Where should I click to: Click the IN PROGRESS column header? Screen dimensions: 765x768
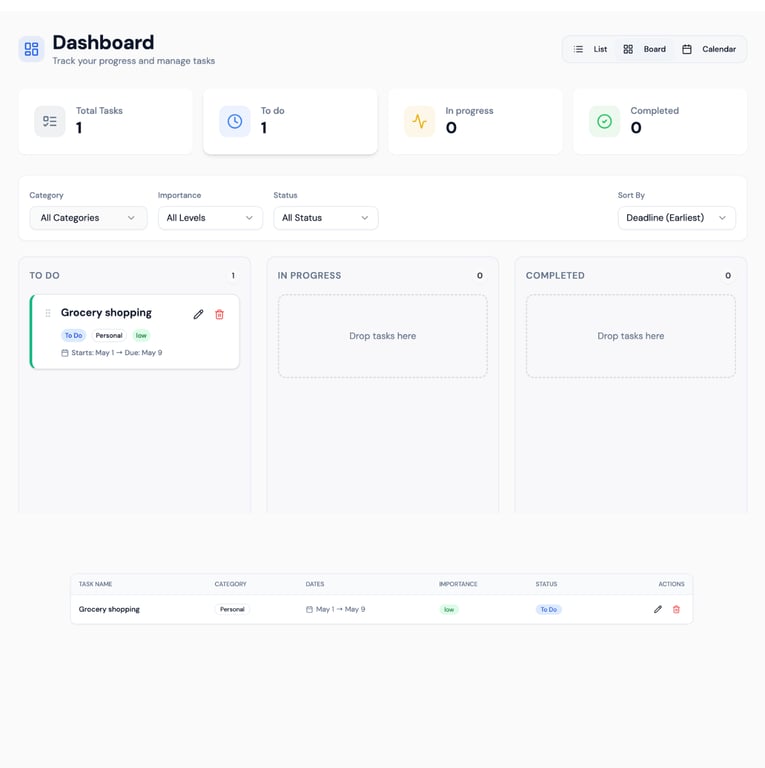[310, 275]
